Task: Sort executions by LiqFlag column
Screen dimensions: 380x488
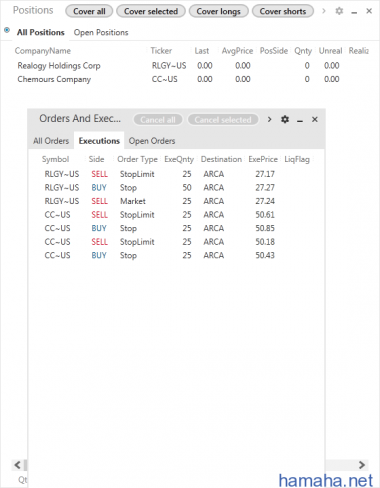Action: coord(297,159)
